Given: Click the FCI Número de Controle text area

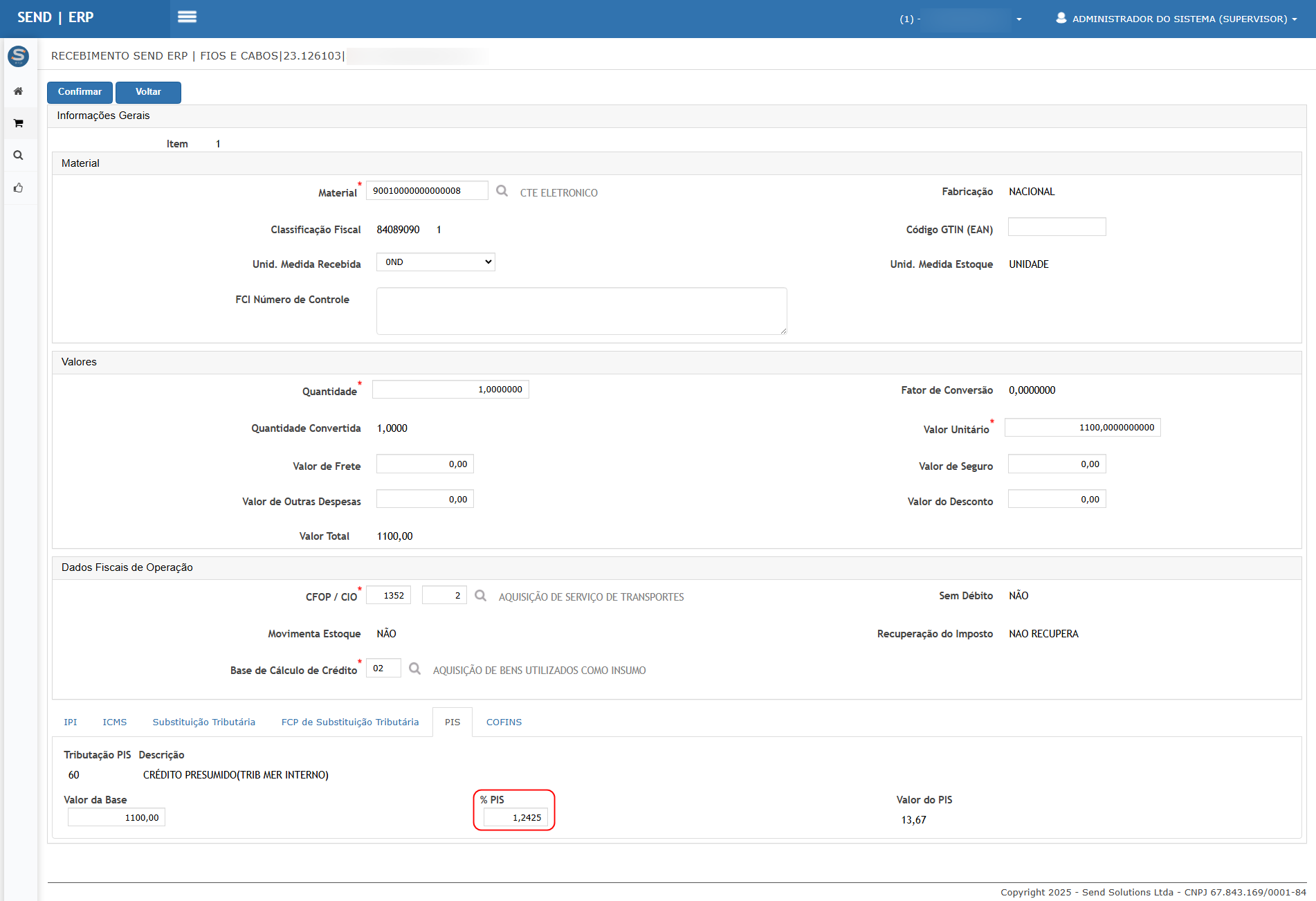Looking at the screenshot, I should 581,311.
